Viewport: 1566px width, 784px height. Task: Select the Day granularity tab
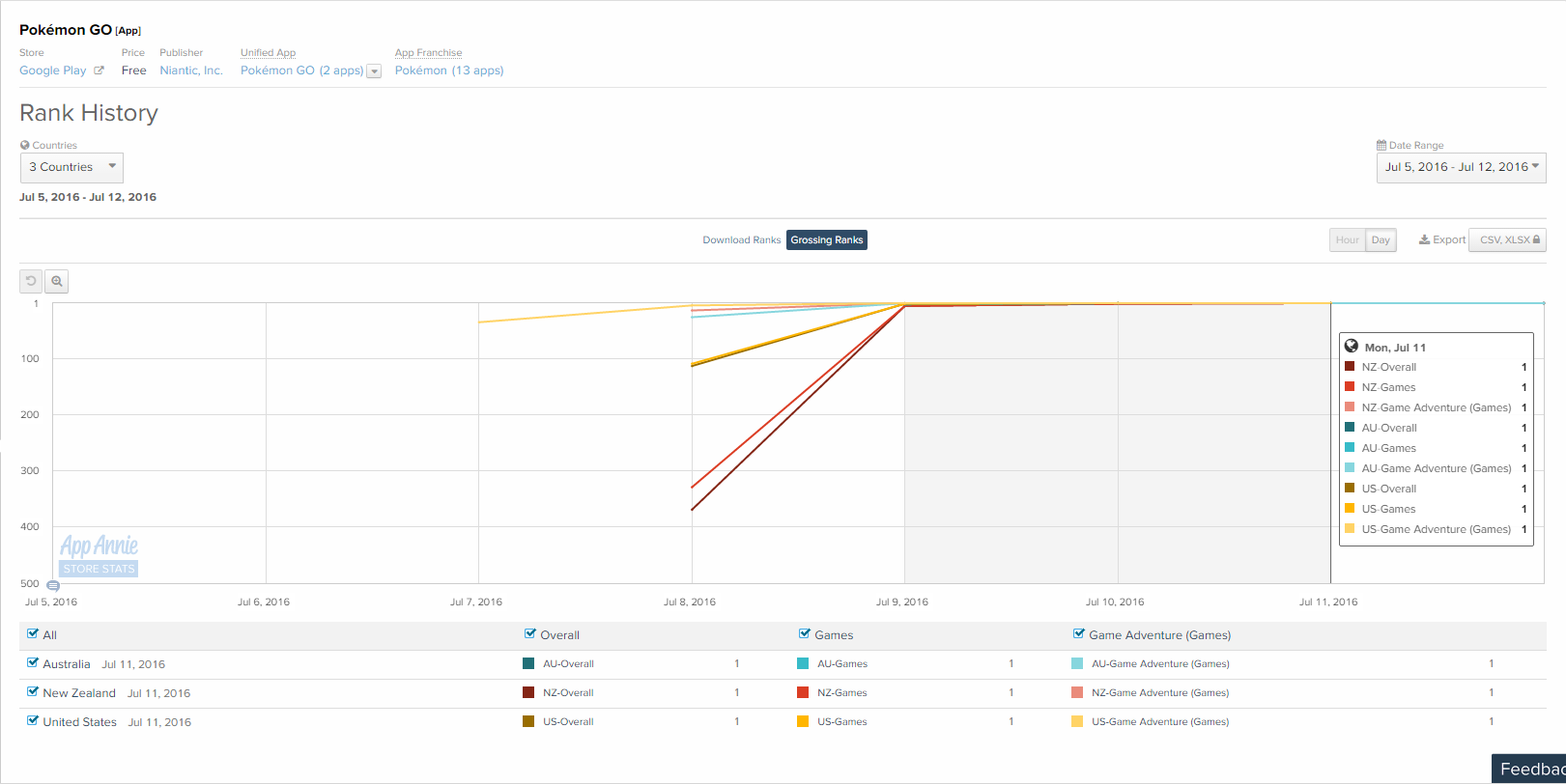point(1381,240)
